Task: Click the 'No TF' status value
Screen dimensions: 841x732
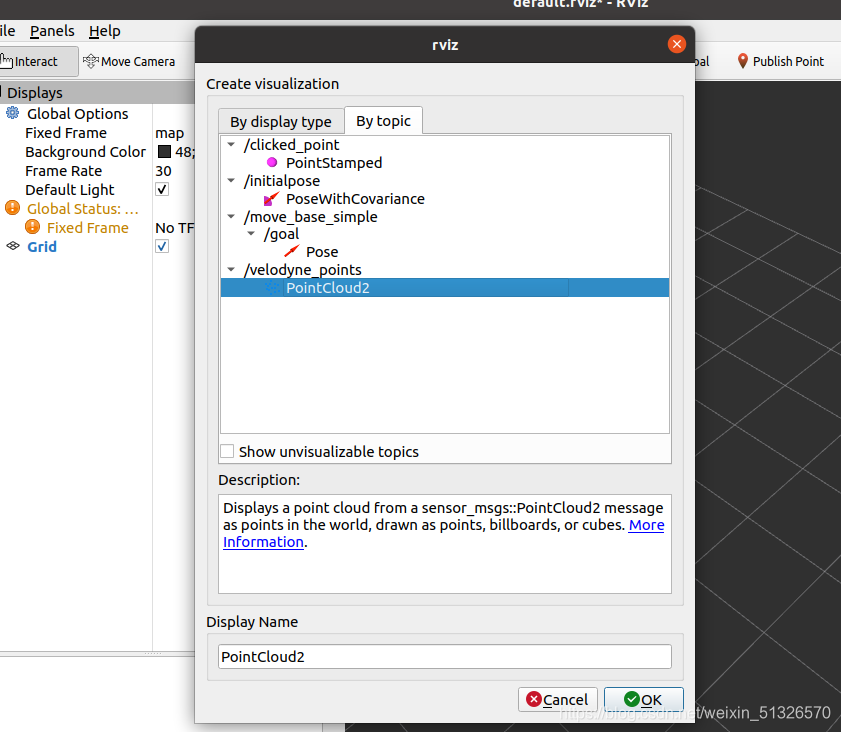Action: coord(174,228)
